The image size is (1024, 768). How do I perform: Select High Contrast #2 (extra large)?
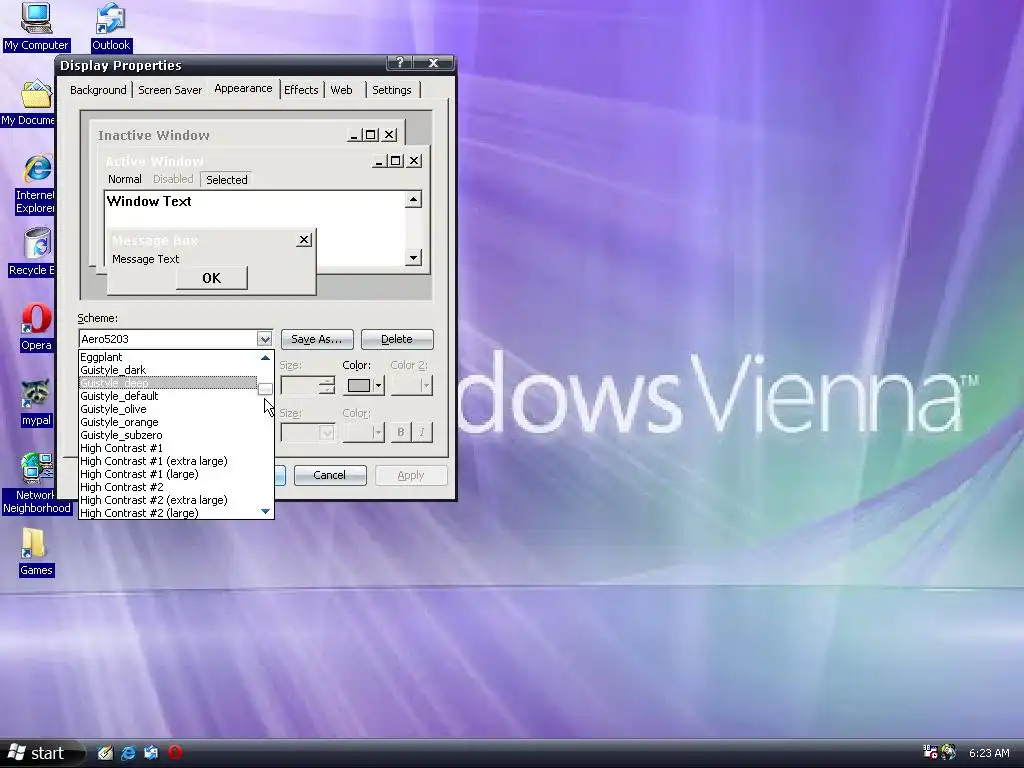coord(168,501)
